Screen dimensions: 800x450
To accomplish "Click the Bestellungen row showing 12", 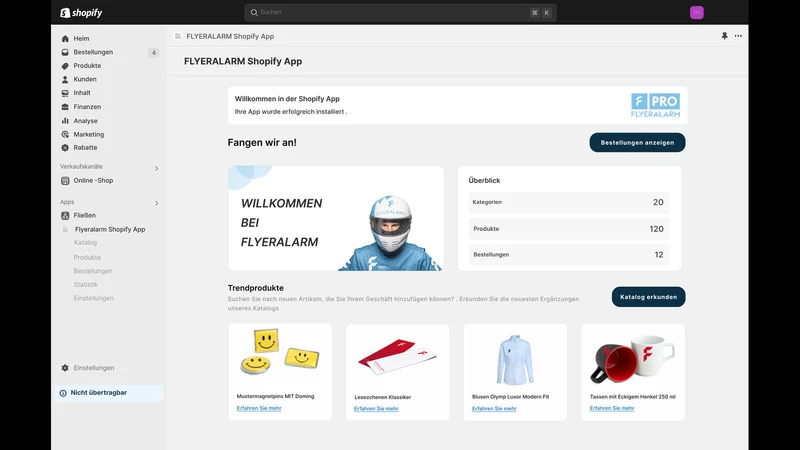I will coord(568,255).
